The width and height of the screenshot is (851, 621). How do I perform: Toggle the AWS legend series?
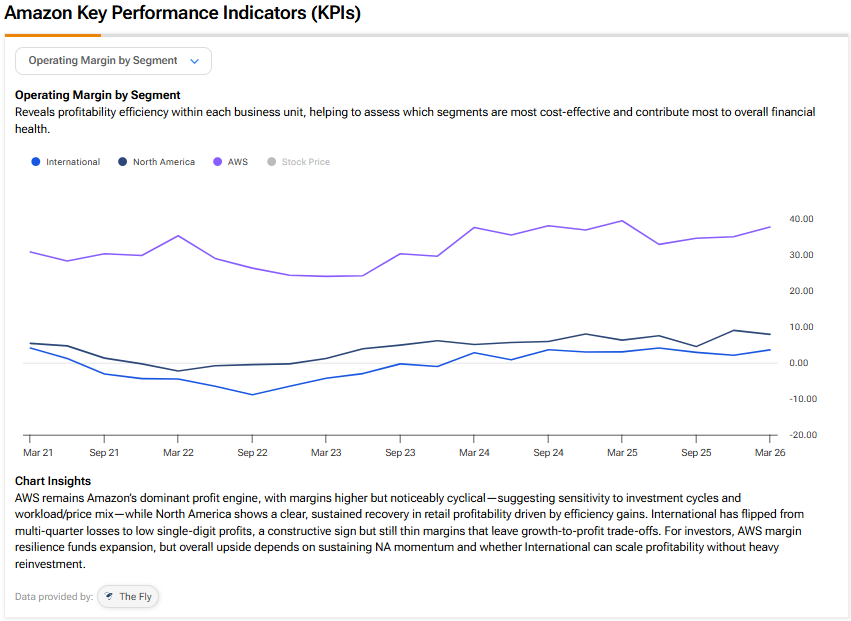pyautogui.click(x=231, y=162)
